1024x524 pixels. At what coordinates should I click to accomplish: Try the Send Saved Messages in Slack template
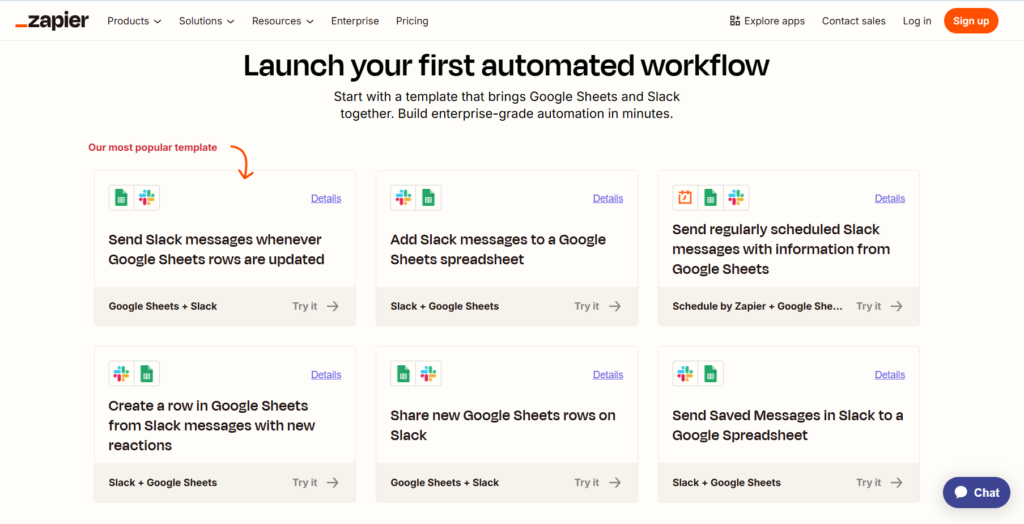click(880, 482)
